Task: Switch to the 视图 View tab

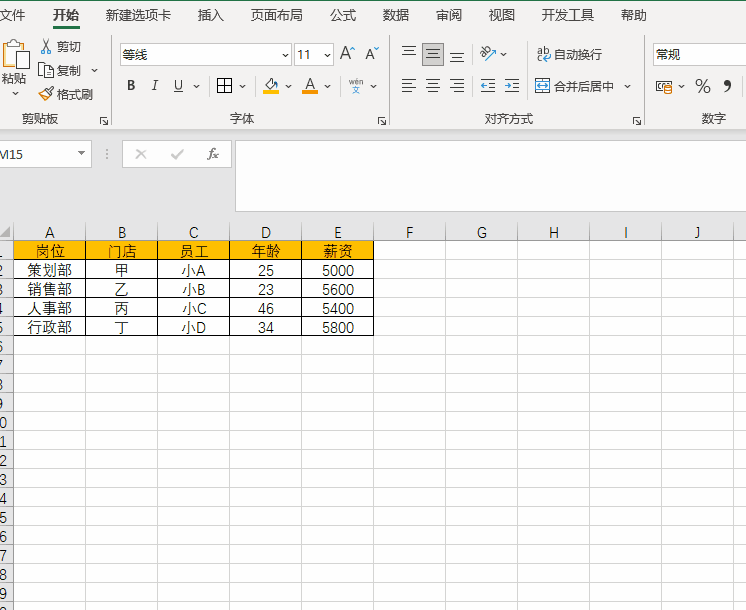Action: point(501,15)
